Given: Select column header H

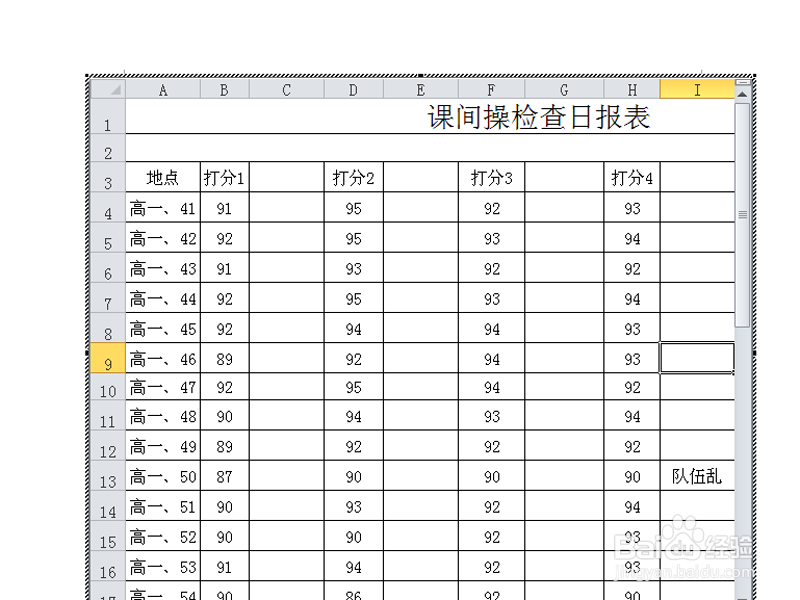Looking at the screenshot, I should coord(632,89).
